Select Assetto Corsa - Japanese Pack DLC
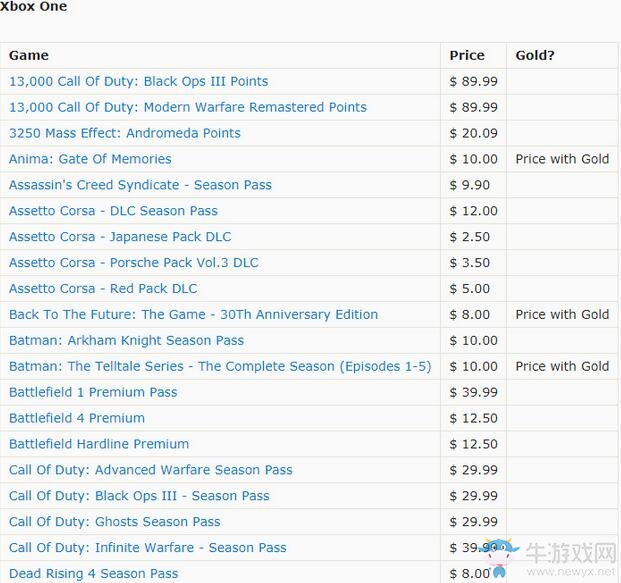Viewport: 621px width, 583px height. pyautogui.click(x=120, y=237)
